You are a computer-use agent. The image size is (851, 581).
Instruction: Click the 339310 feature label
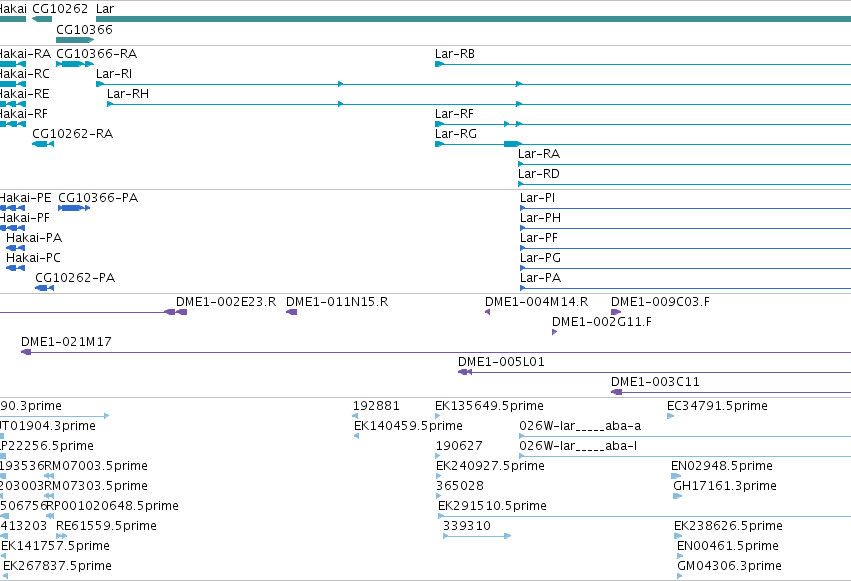tap(467, 527)
